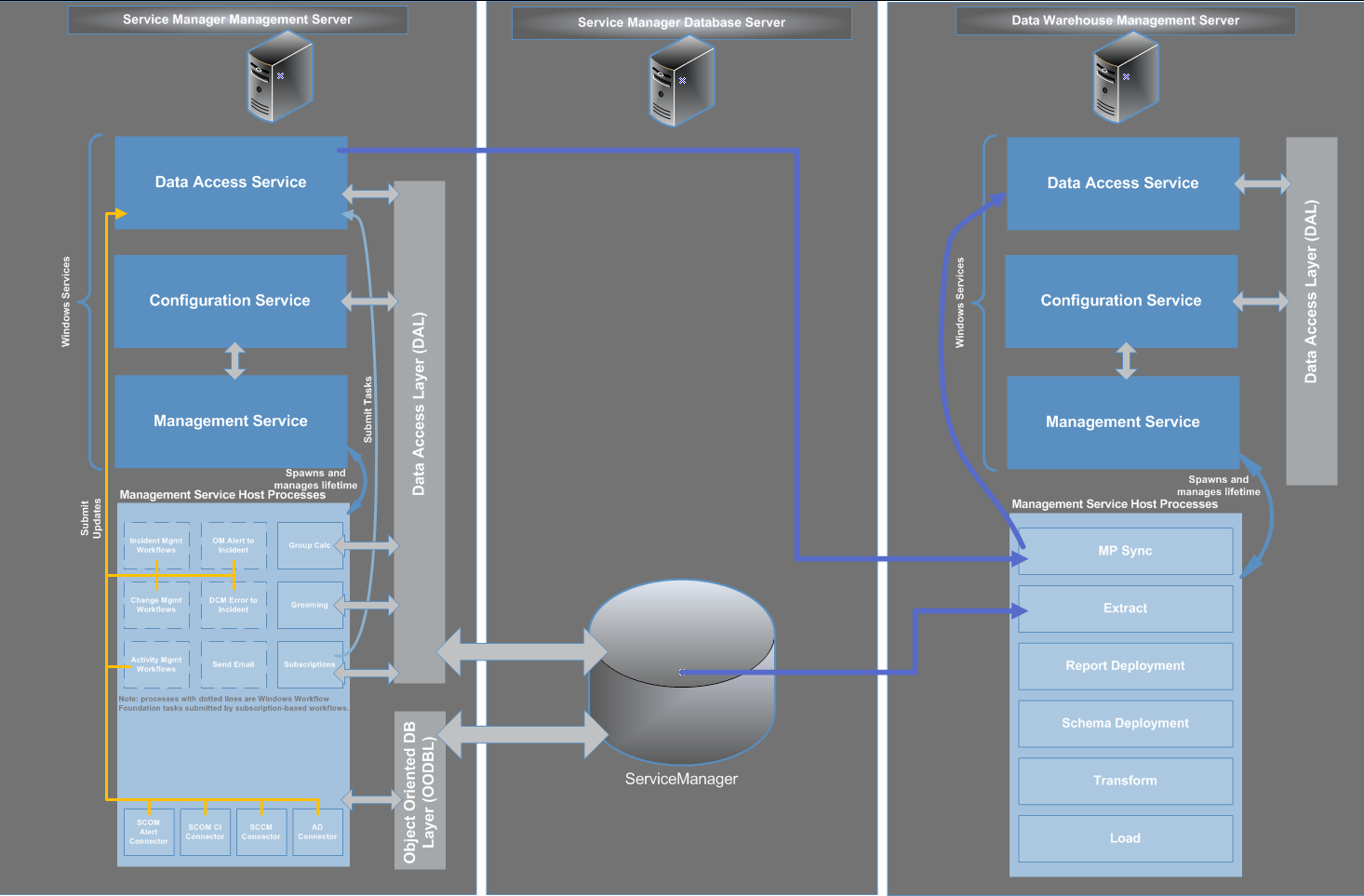Select the Data Access Service tab on left
Screen dimensions: 1364x896
pyautogui.click(x=229, y=181)
